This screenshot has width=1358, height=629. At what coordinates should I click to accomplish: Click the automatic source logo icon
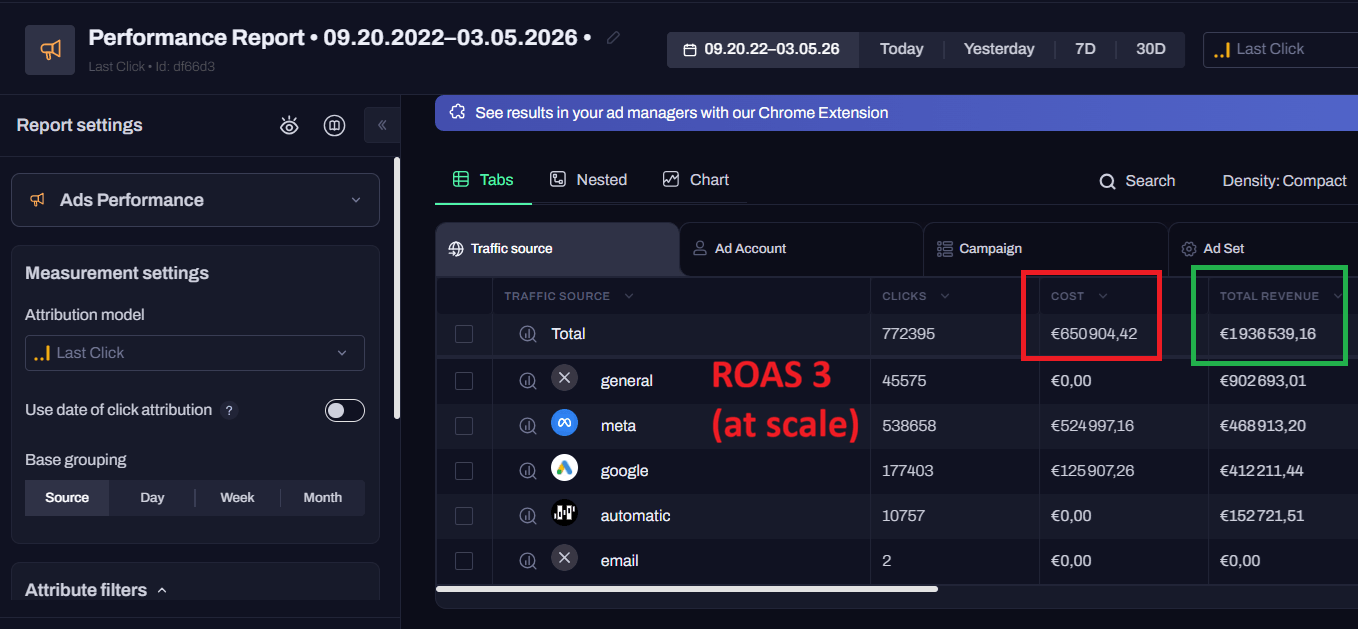(x=565, y=513)
